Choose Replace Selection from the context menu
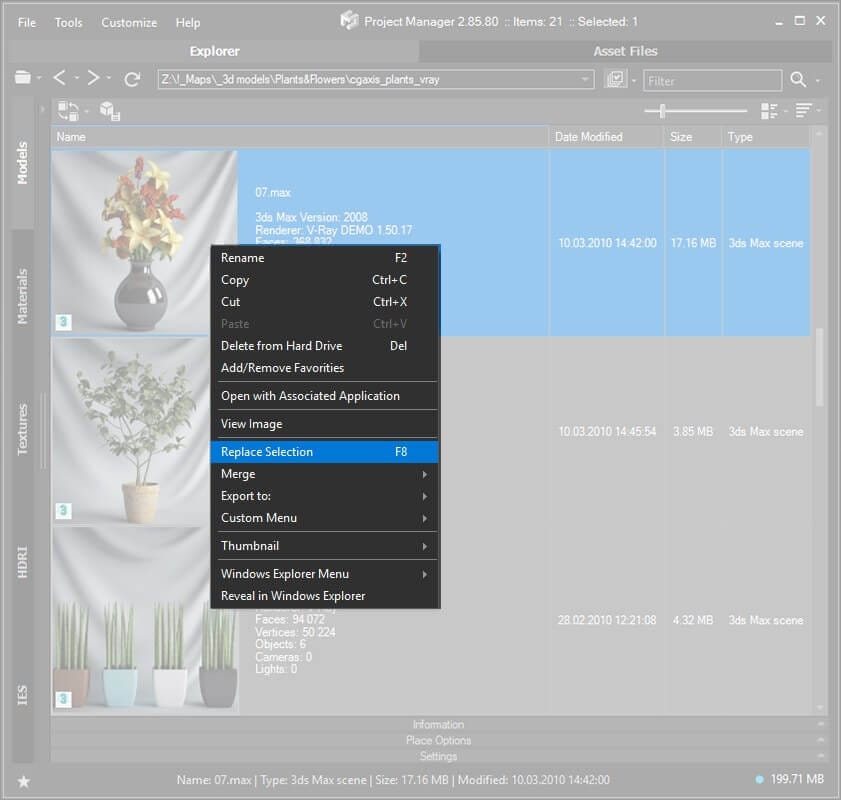The height and width of the screenshot is (800, 841). coord(327,451)
